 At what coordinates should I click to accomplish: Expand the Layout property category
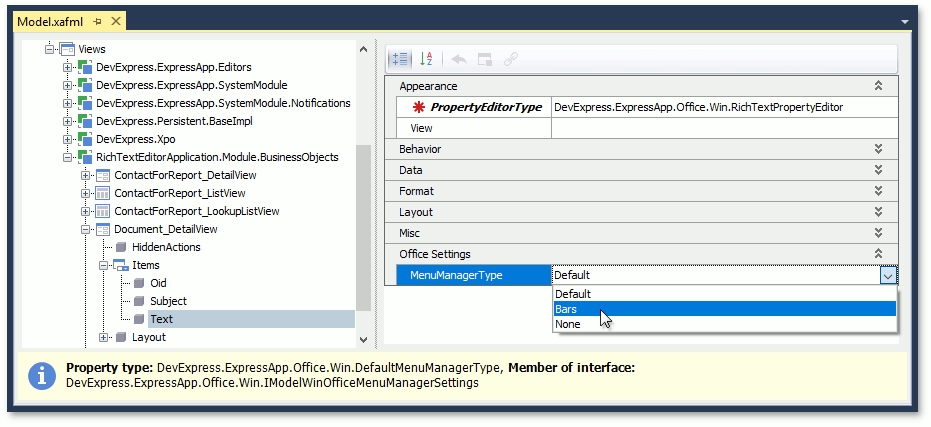click(x=879, y=212)
